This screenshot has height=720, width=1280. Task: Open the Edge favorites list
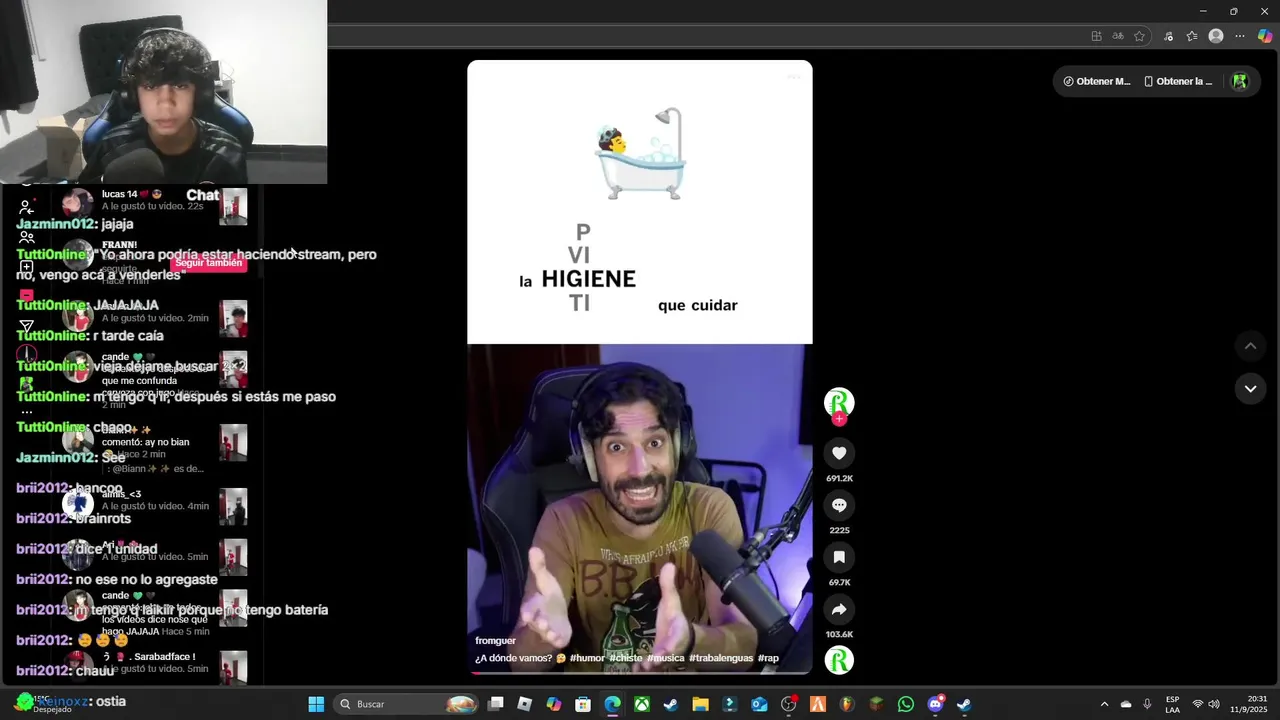pos(1192,36)
